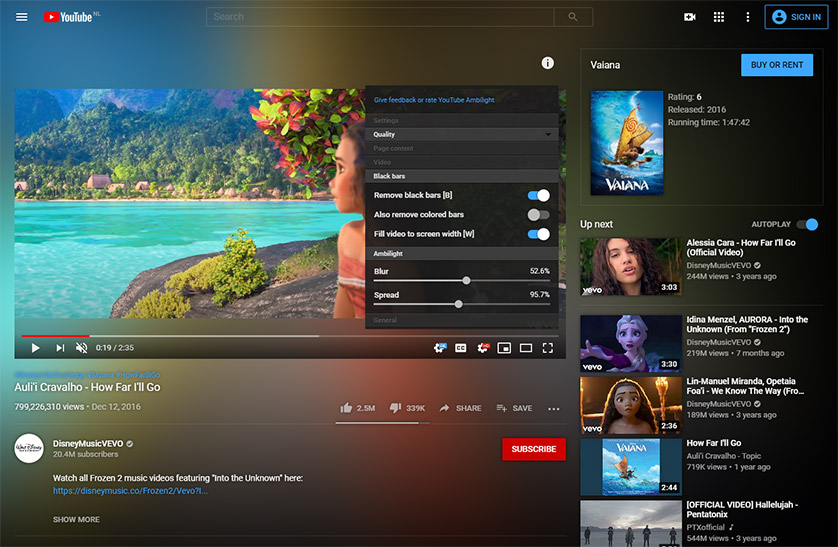The height and width of the screenshot is (547, 838).
Task: Expand the Settings section header
Action: [x=462, y=120]
